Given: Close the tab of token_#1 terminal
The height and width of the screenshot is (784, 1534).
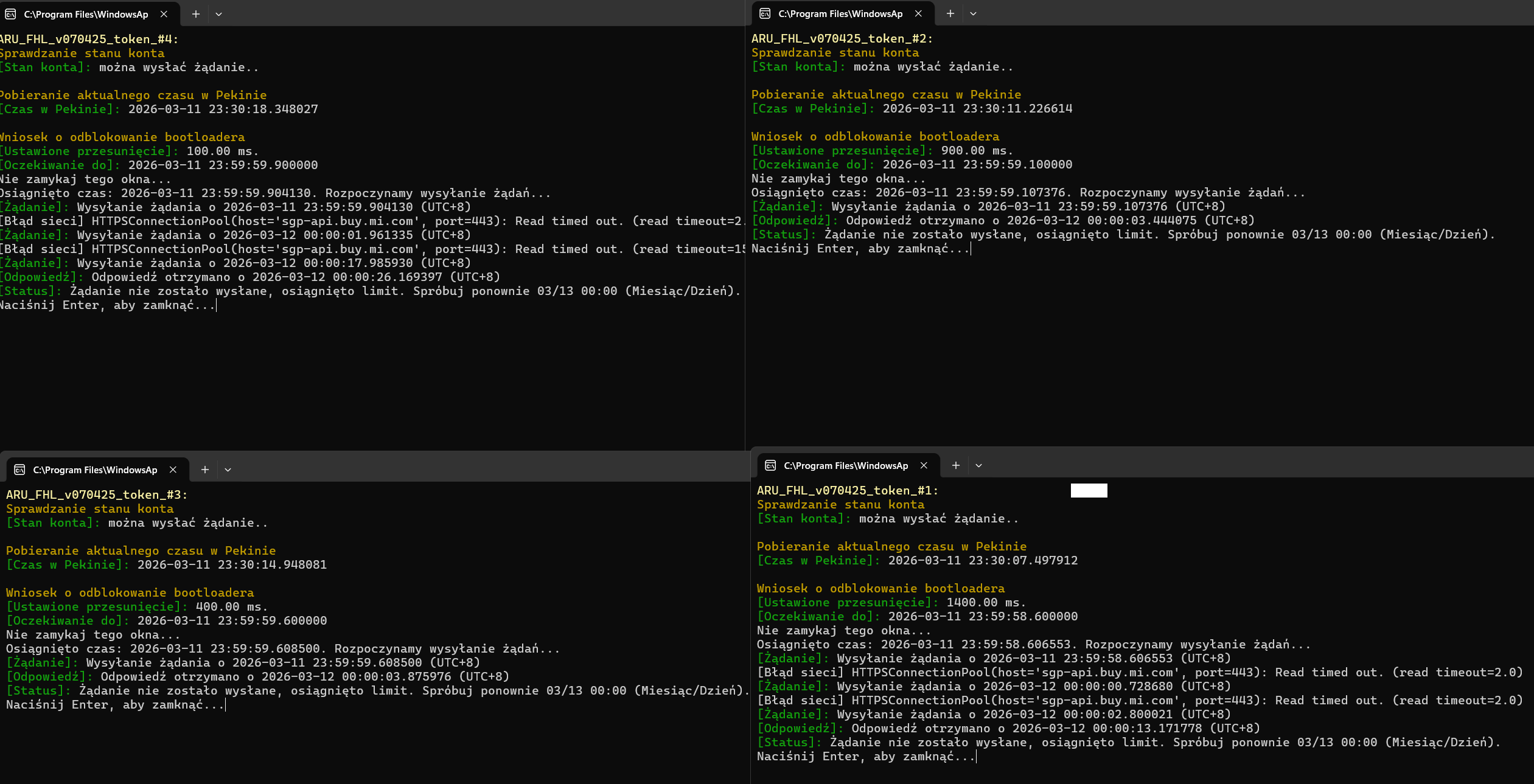Looking at the screenshot, I should [x=924, y=465].
